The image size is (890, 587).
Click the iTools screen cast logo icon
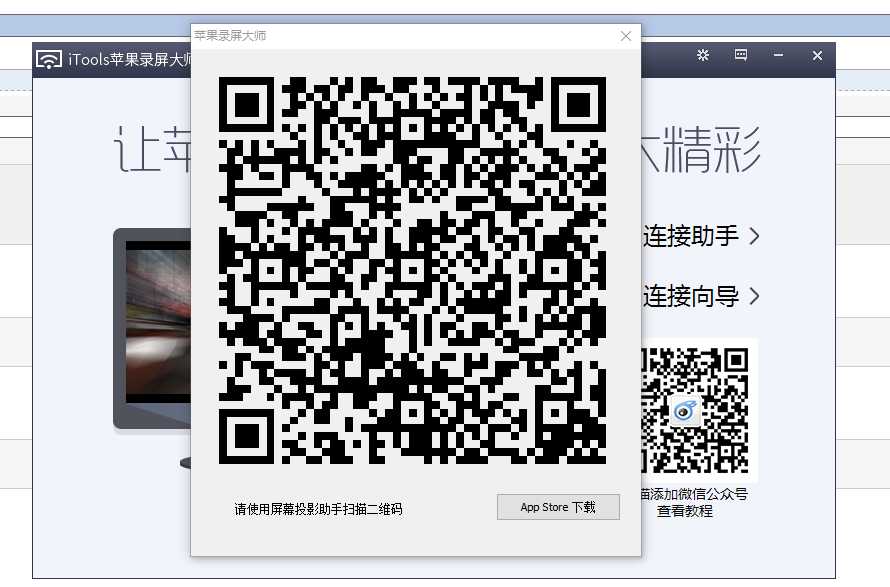point(49,59)
